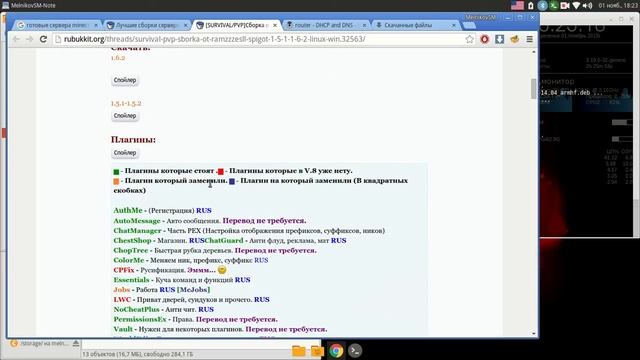Screen dimensions: 640x360
Task: Click the Jobs plugin name
Action: [122, 289]
